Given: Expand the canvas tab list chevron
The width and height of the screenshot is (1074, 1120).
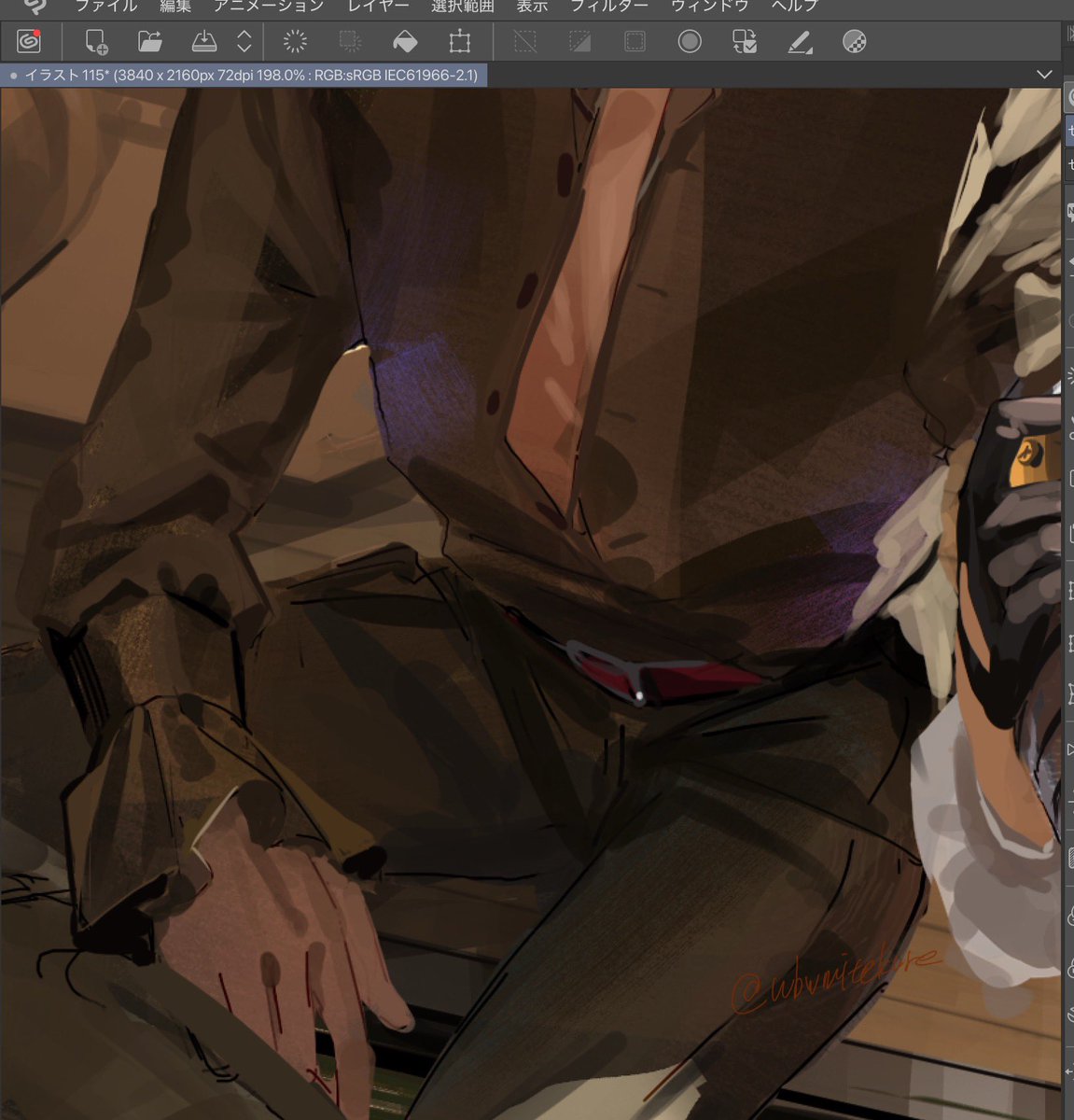Looking at the screenshot, I should coord(1044,75).
